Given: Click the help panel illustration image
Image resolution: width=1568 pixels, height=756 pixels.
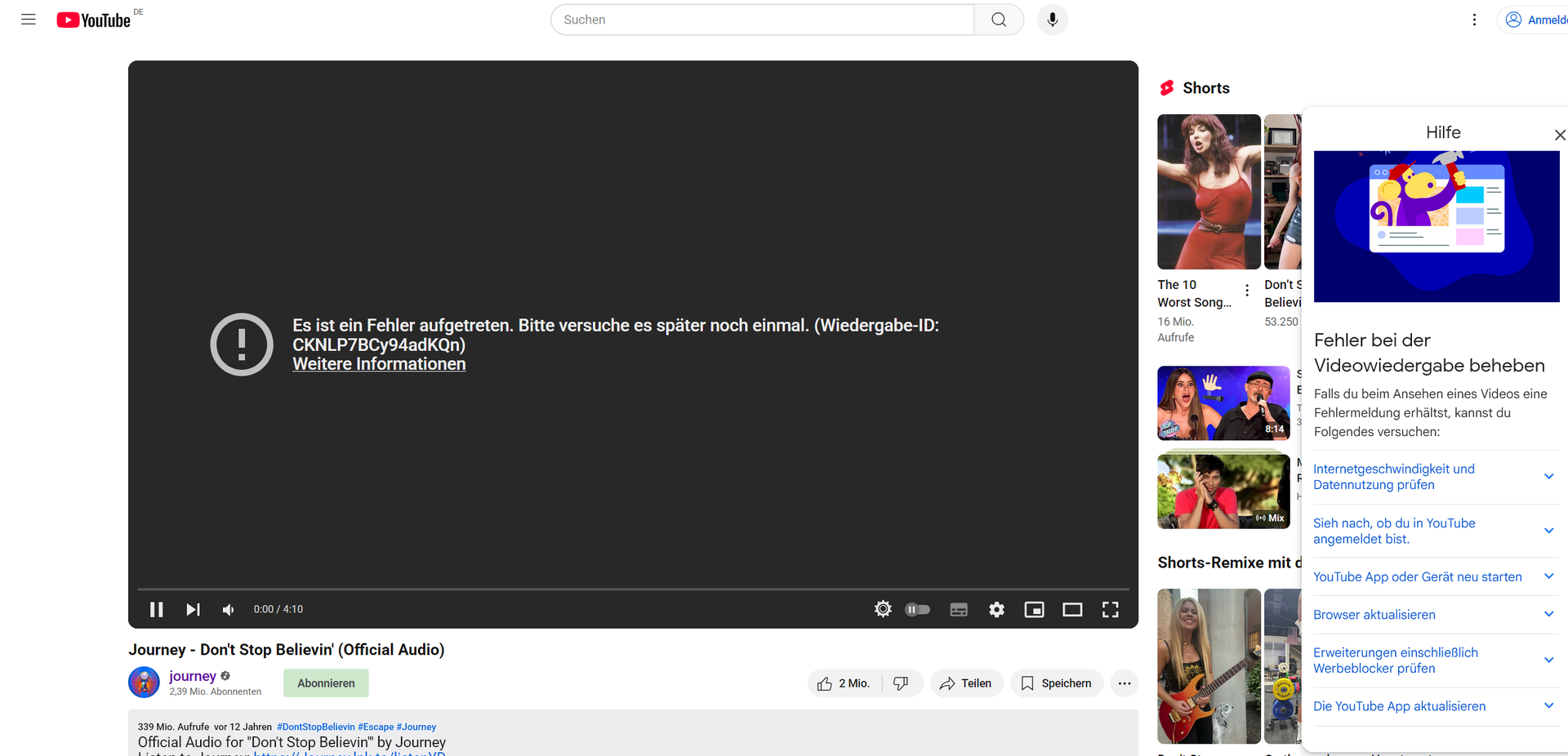Looking at the screenshot, I should point(1437,226).
